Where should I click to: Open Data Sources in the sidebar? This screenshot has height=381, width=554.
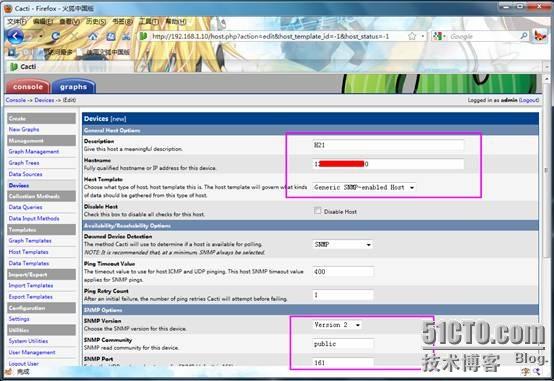click(25, 174)
